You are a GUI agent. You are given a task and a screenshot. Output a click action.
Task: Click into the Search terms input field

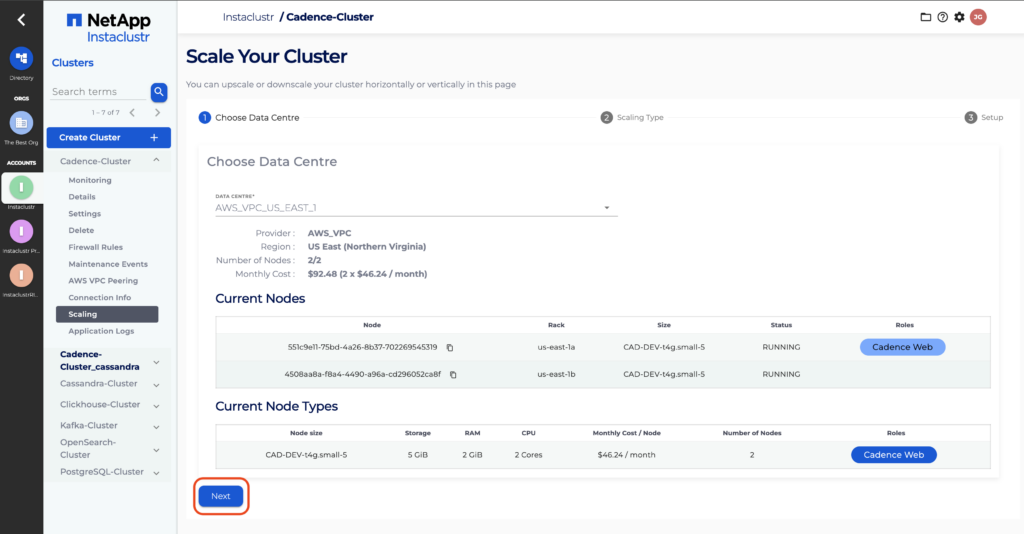coord(98,92)
